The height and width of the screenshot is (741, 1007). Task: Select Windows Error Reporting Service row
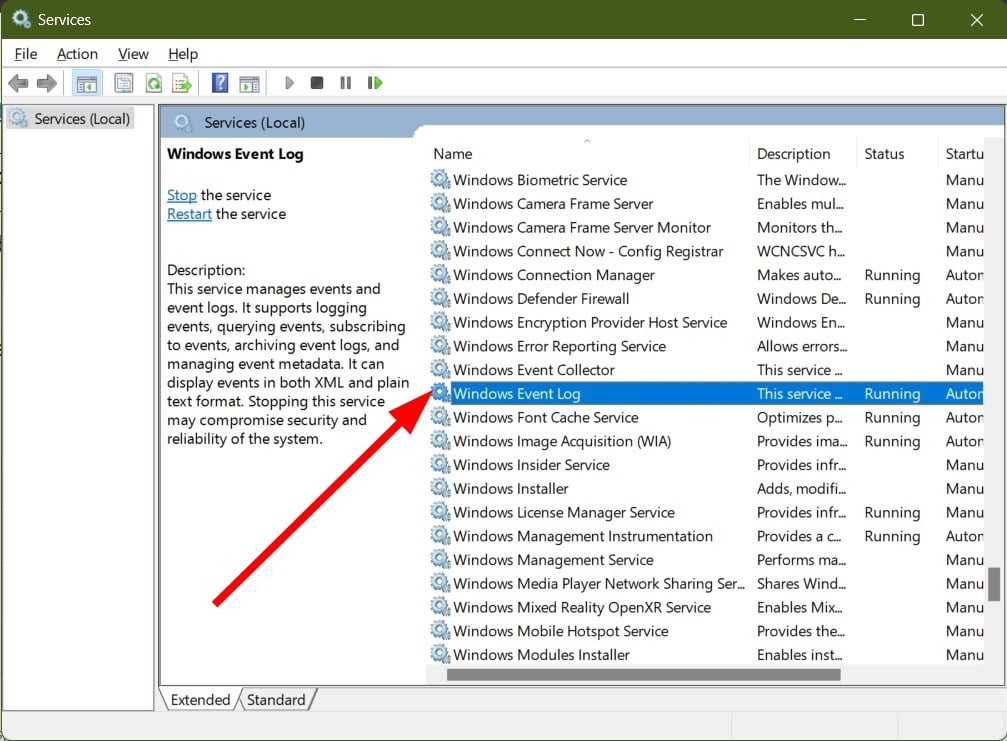[706, 345]
